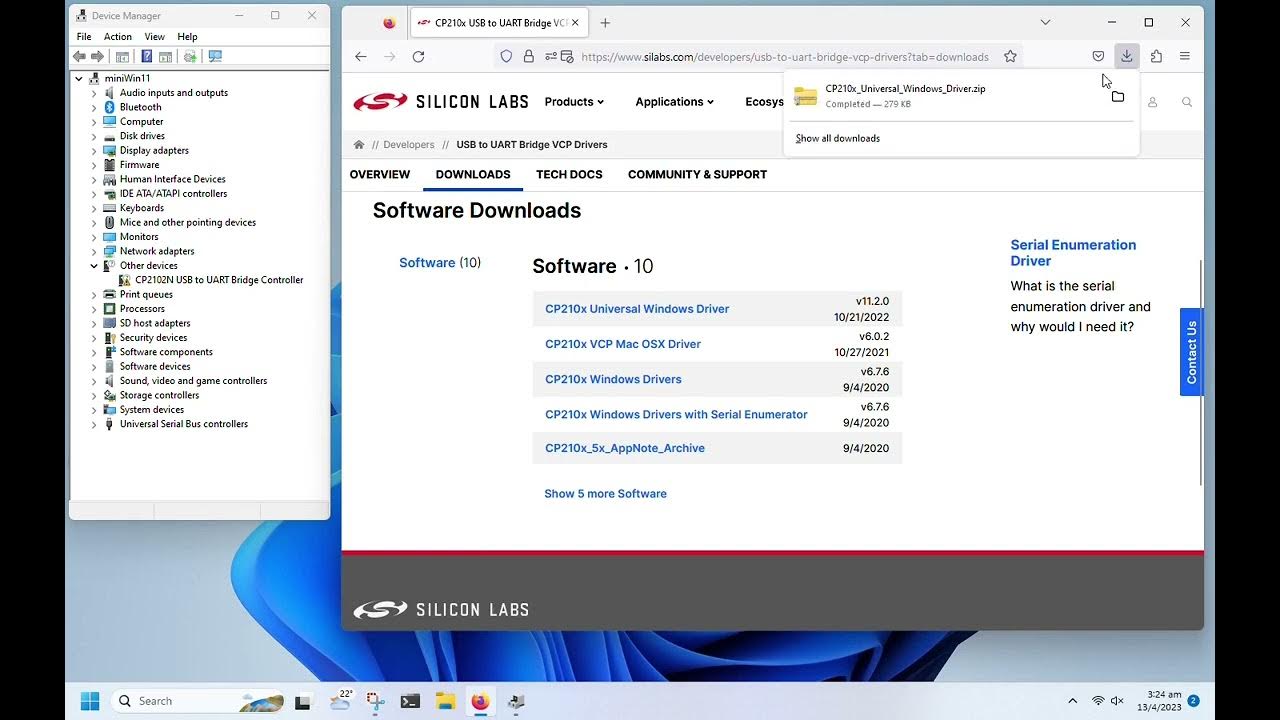This screenshot has height=720, width=1280.
Task: Switch to the COMMUNITY & SUPPORT tab
Action: [697, 174]
